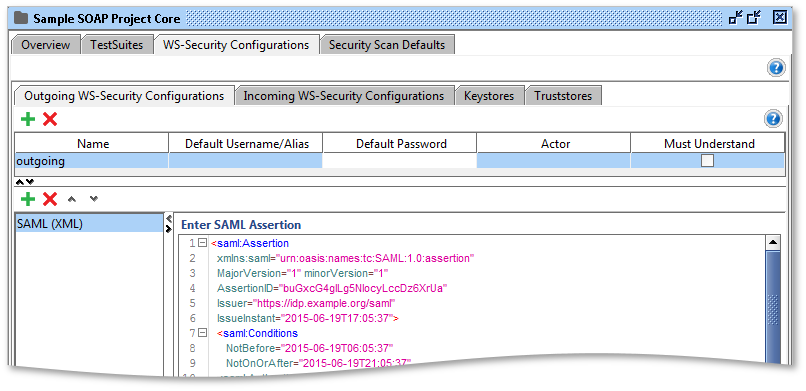Click the Actor column header
The image size is (806, 391).
[x=554, y=143]
